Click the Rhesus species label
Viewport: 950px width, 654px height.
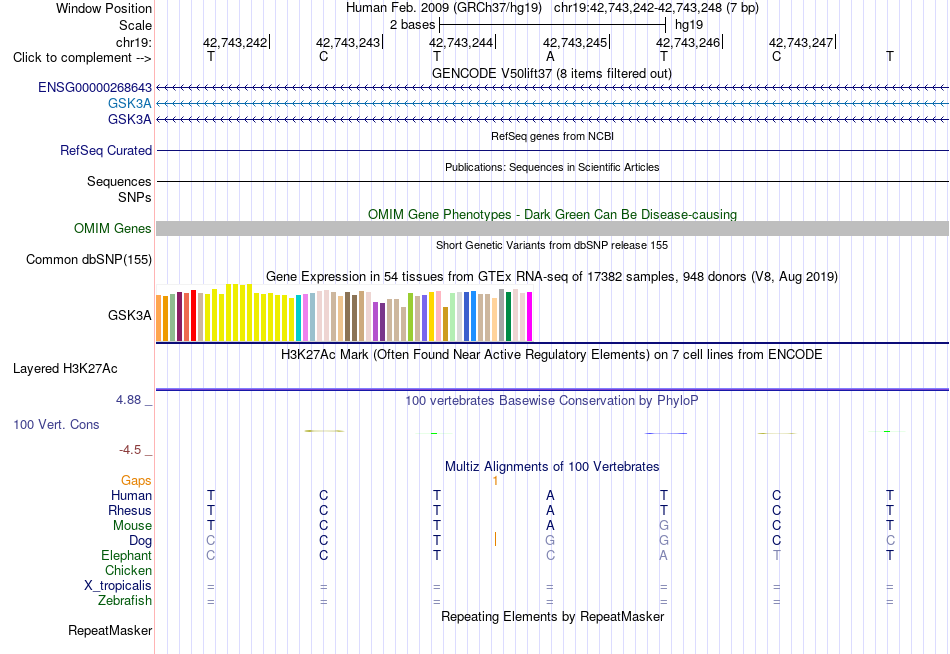point(130,511)
